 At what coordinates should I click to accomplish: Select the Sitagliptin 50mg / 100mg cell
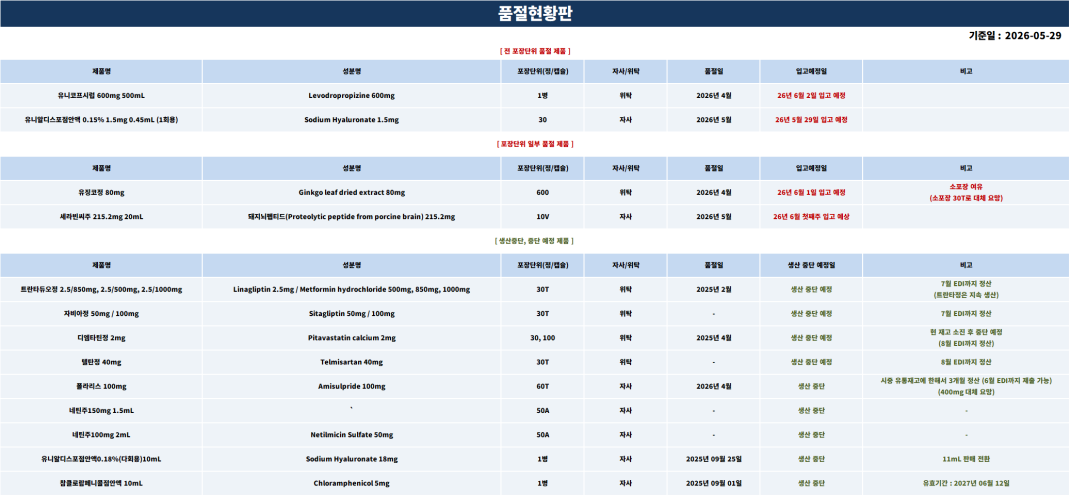coord(351,314)
